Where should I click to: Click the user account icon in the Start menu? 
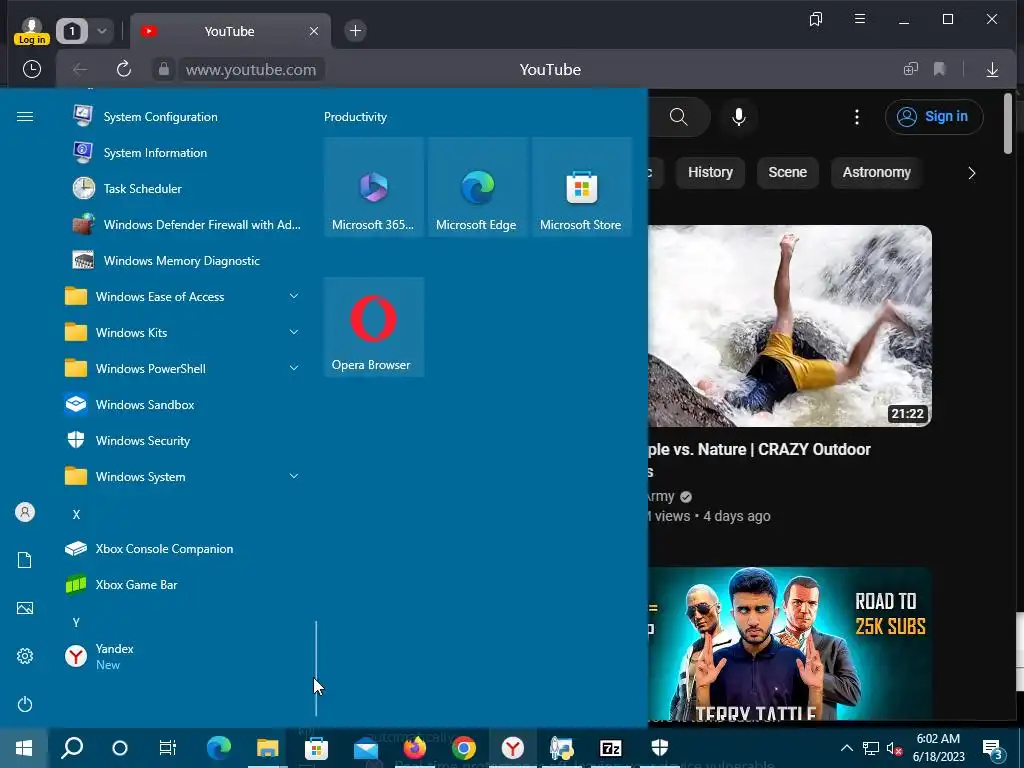(25, 512)
